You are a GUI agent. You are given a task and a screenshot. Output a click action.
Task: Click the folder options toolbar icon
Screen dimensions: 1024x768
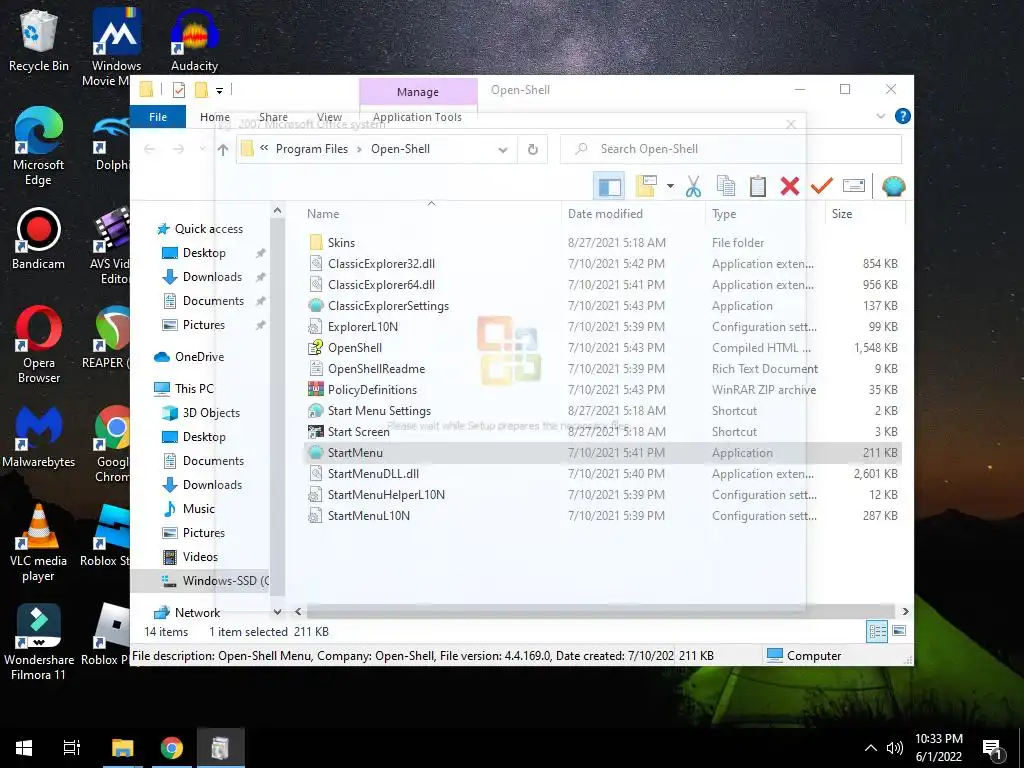(x=647, y=186)
